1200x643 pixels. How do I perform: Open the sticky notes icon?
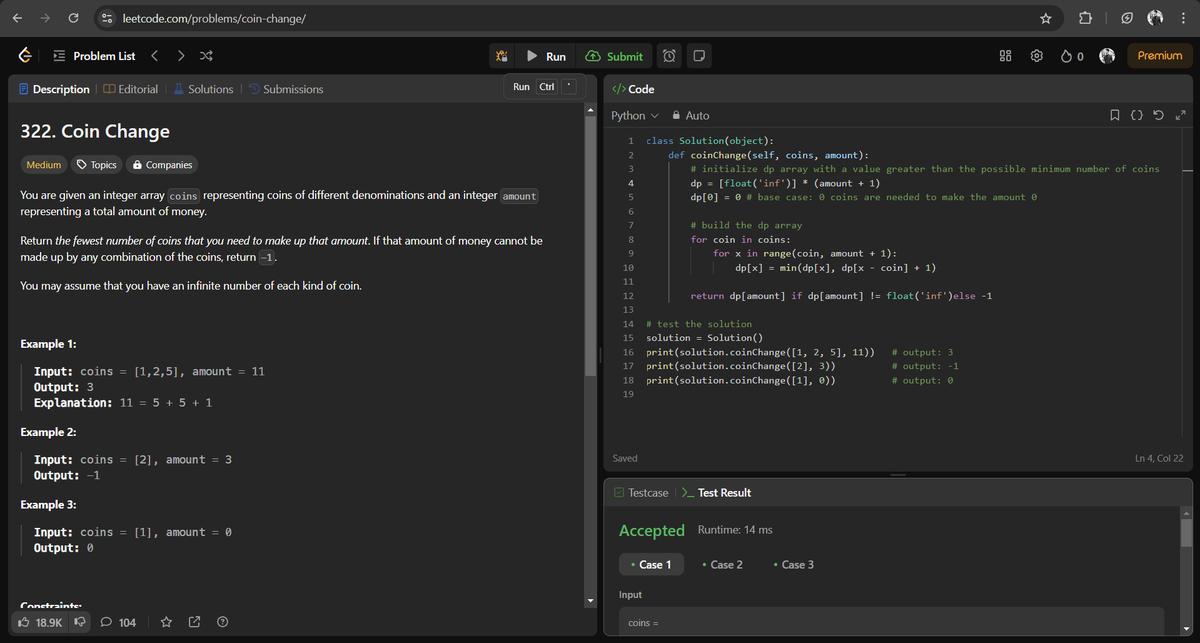(x=699, y=57)
